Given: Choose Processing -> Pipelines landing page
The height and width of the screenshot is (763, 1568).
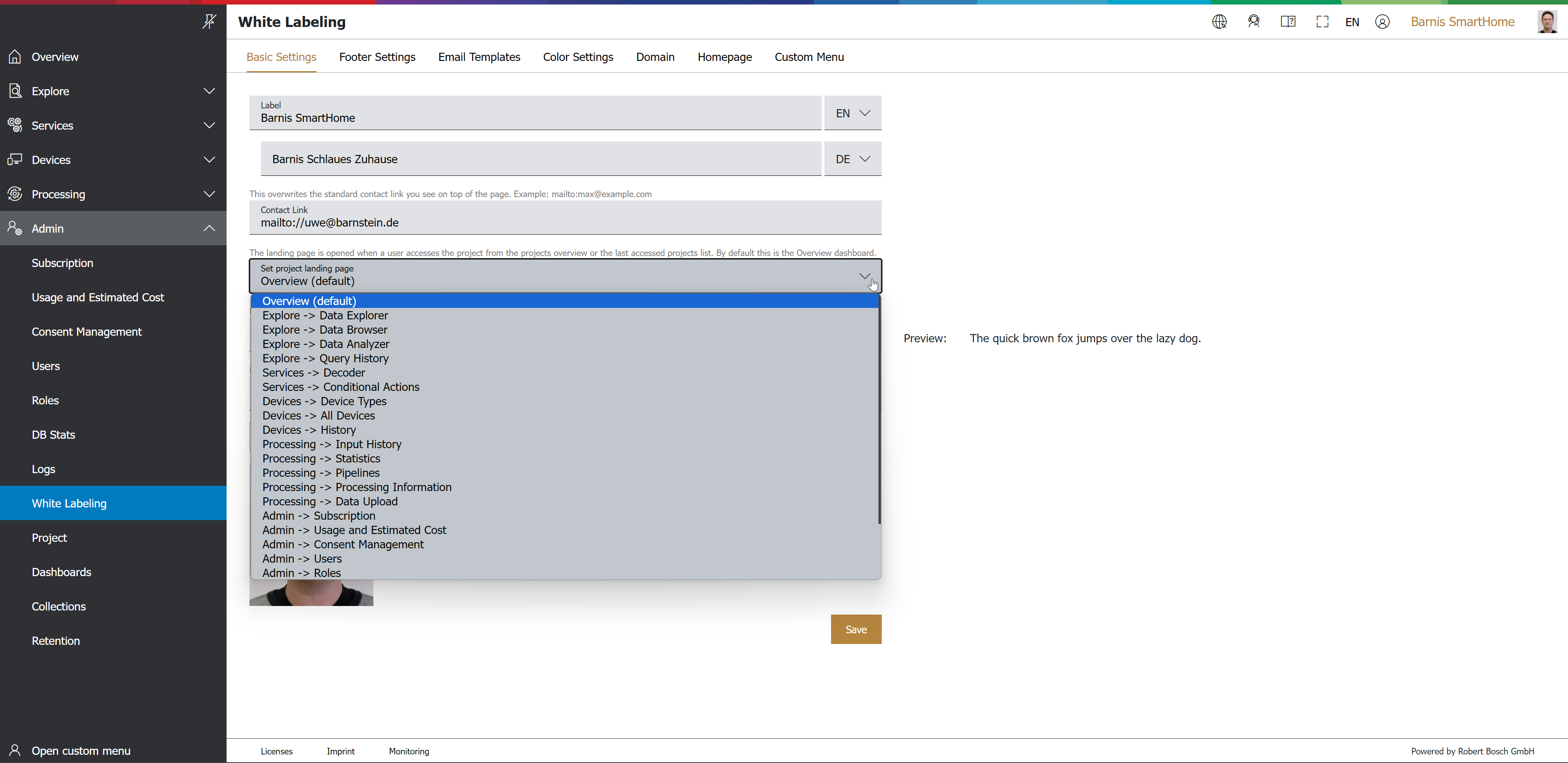Looking at the screenshot, I should click(x=321, y=473).
